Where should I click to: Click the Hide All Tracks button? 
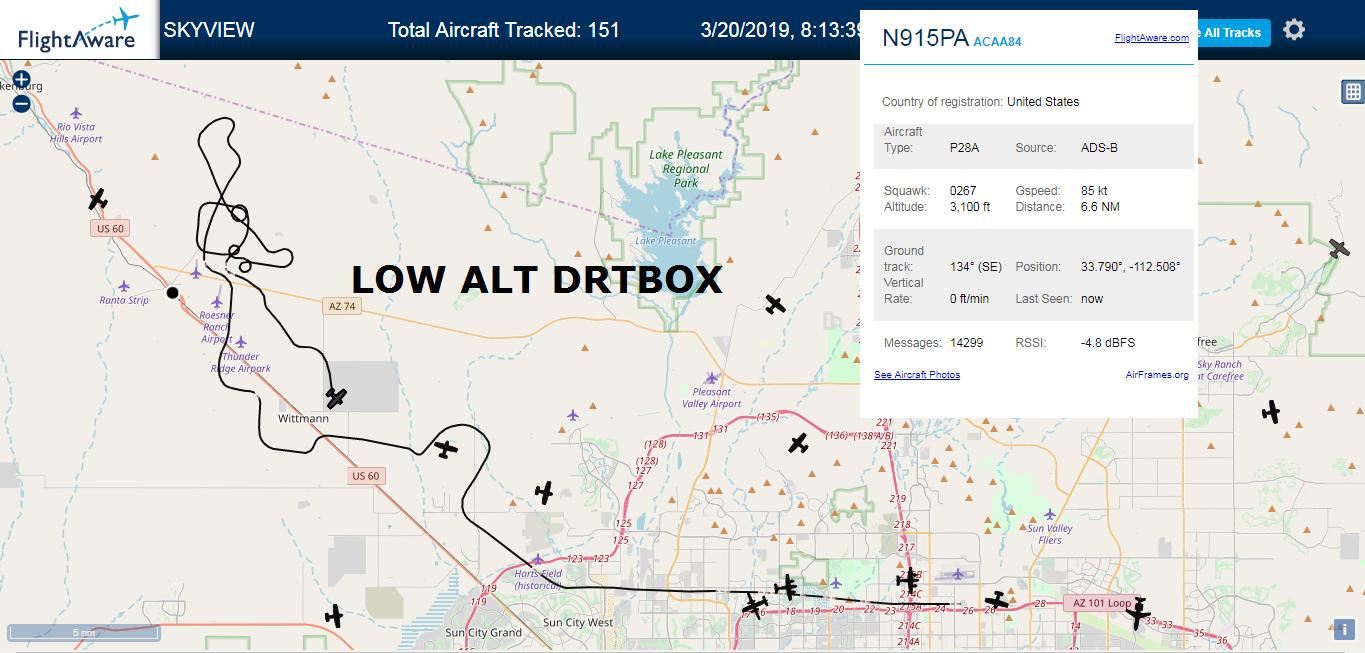click(x=1234, y=33)
